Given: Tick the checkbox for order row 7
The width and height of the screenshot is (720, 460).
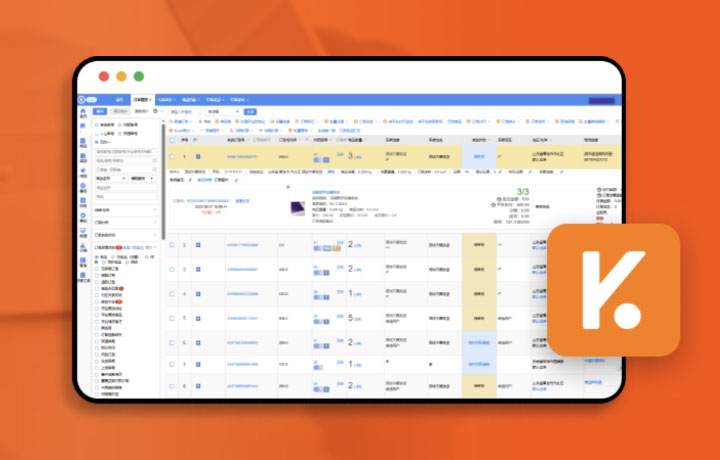Looking at the screenshot, I should point(172,365).
